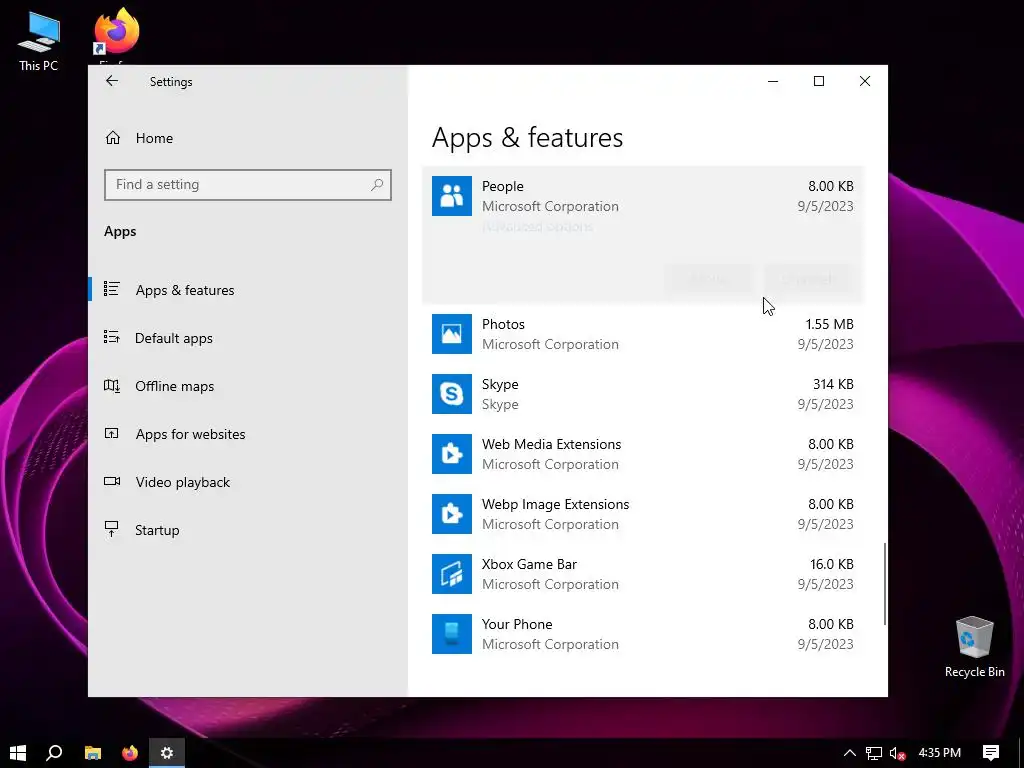Select the Your Phone entry name
The image size is (1024, 768).
517,624
